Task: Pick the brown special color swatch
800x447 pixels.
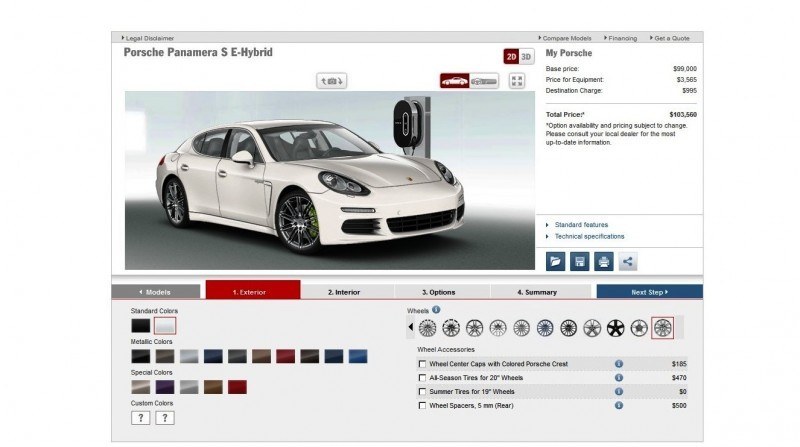Action: 213,387
